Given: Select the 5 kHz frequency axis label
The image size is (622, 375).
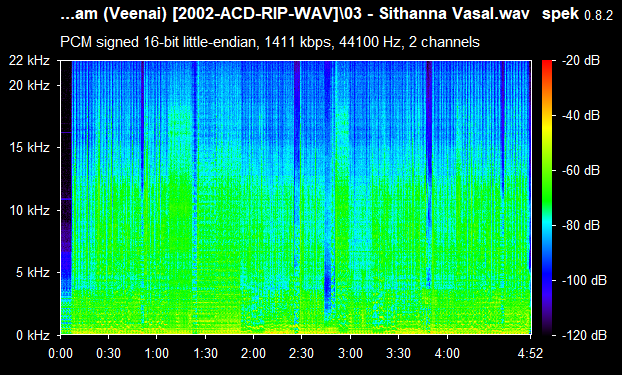Looking at the screenshot, I should (x=33, y=272).
